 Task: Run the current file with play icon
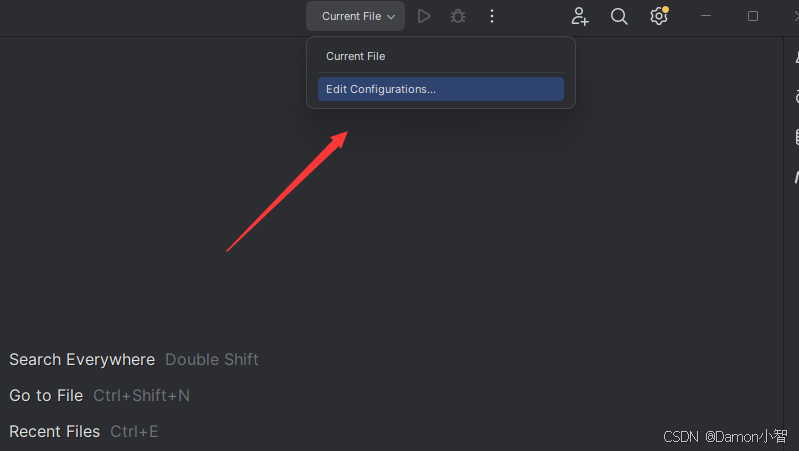tap(424, 16)
